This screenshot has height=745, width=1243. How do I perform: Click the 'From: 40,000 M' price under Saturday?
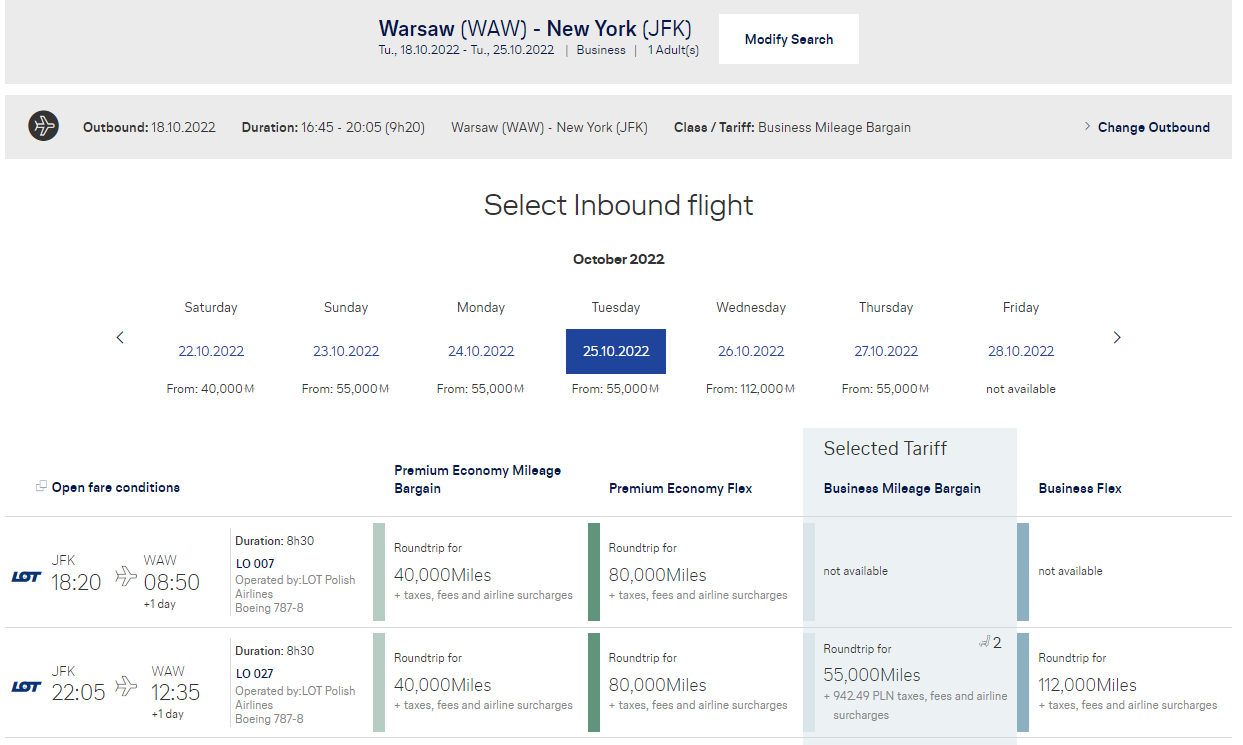coord(211,389)
